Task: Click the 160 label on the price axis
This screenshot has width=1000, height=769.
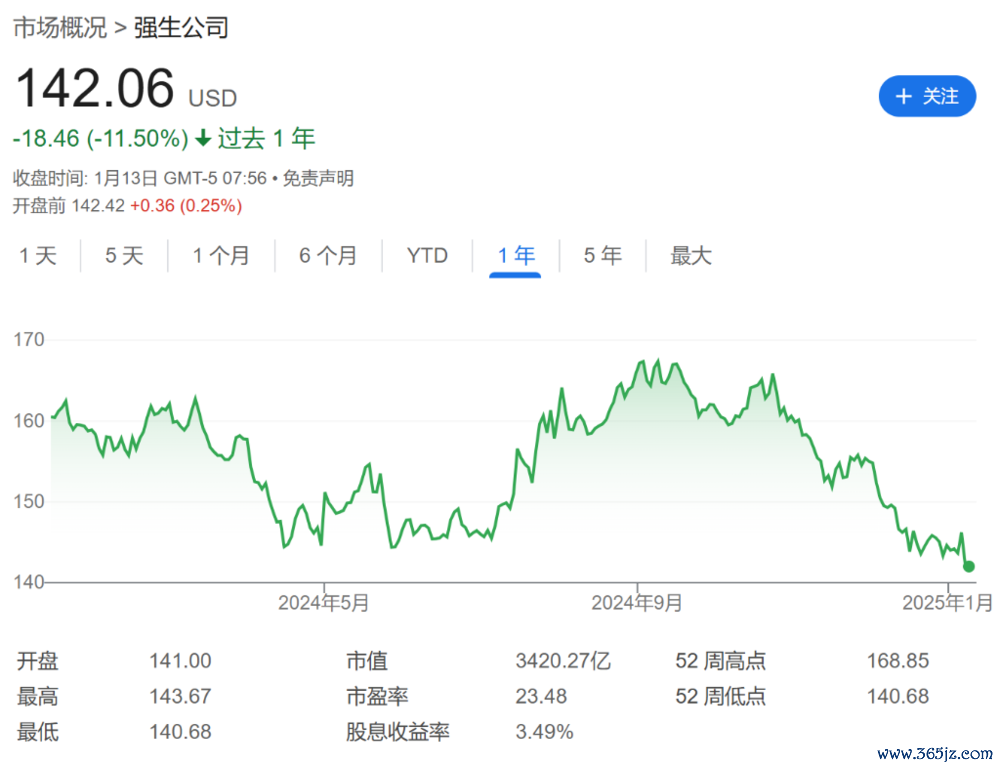Action: [x=29, y=421]
